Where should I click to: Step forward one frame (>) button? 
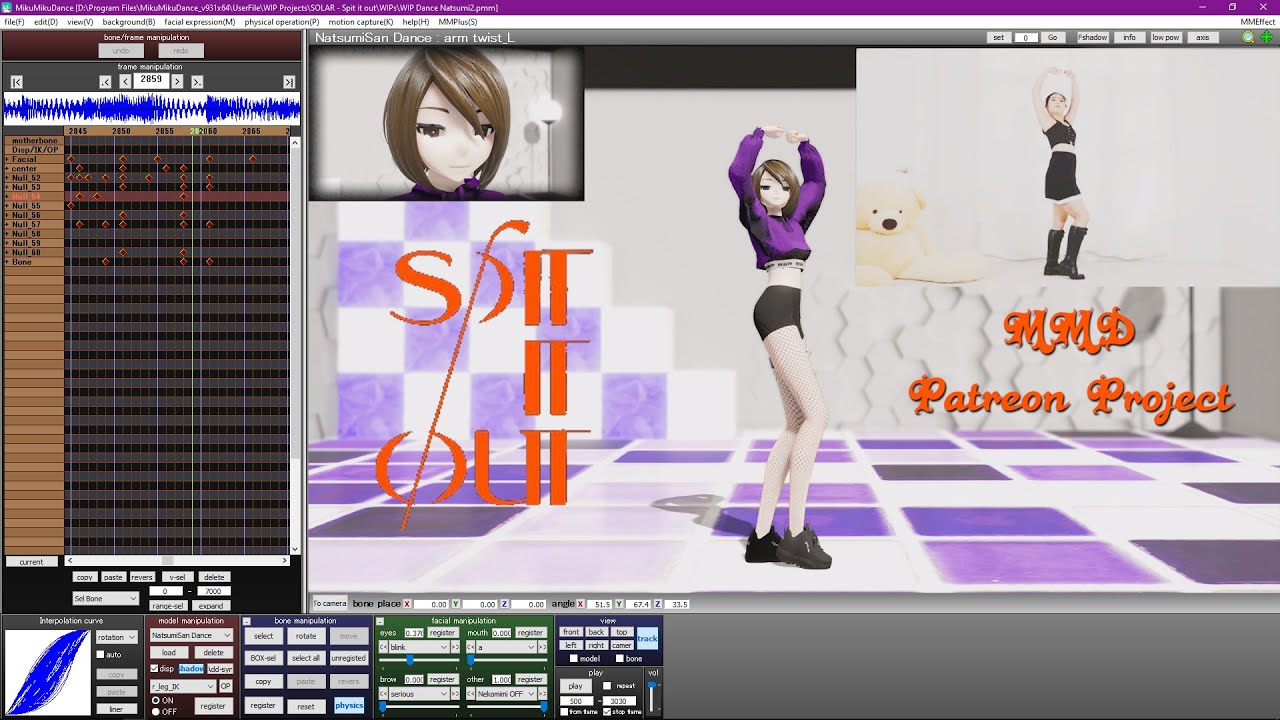pyautogui.click(x=177, y=82)
